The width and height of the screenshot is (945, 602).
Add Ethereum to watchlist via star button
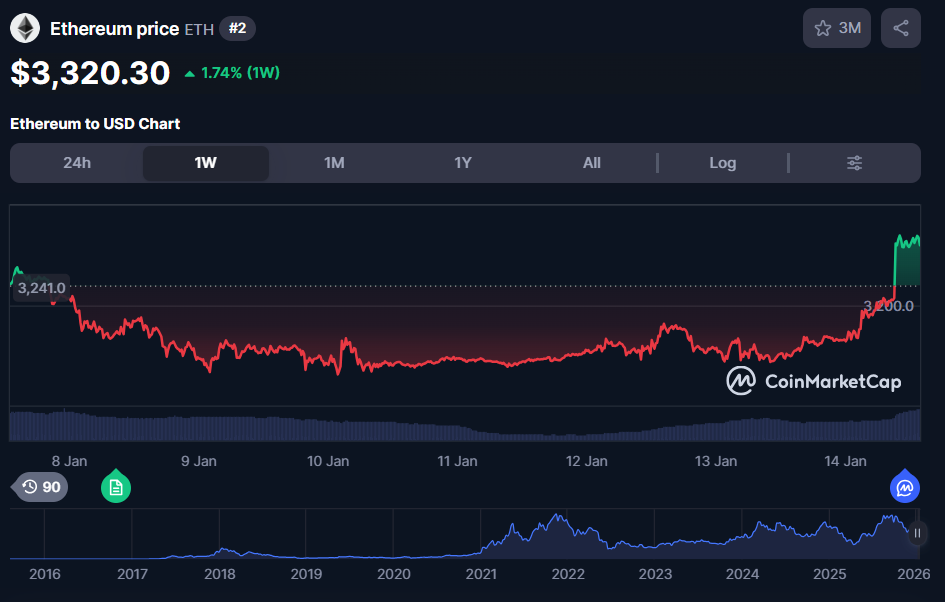pyautogui.click(x=837, y=28)
